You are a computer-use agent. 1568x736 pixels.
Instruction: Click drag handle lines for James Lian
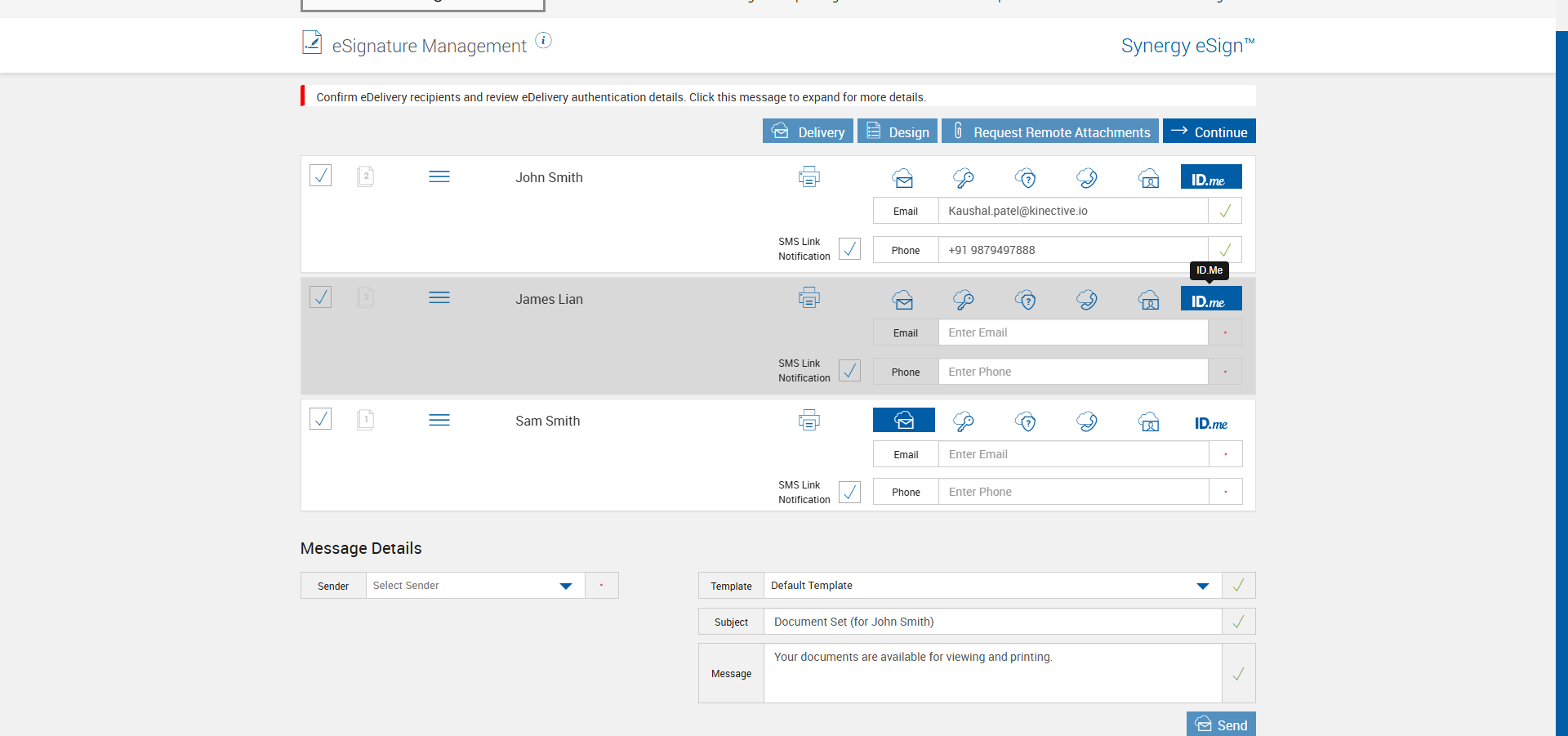(x=439, y=298)
